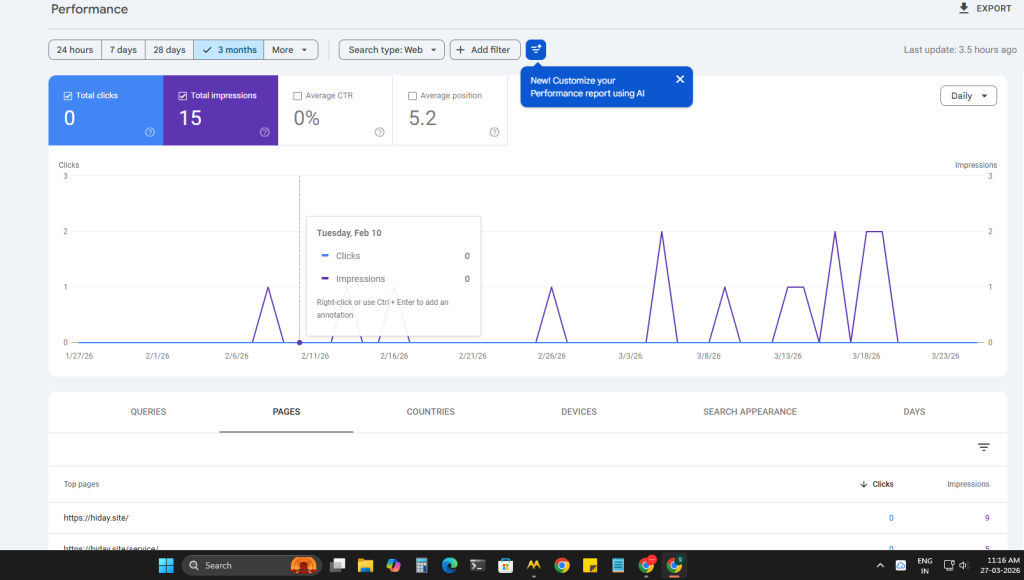This screenshot has width=1024, height=580.
Task: Open help icon on Total clicks card
Action: (150, 132)
